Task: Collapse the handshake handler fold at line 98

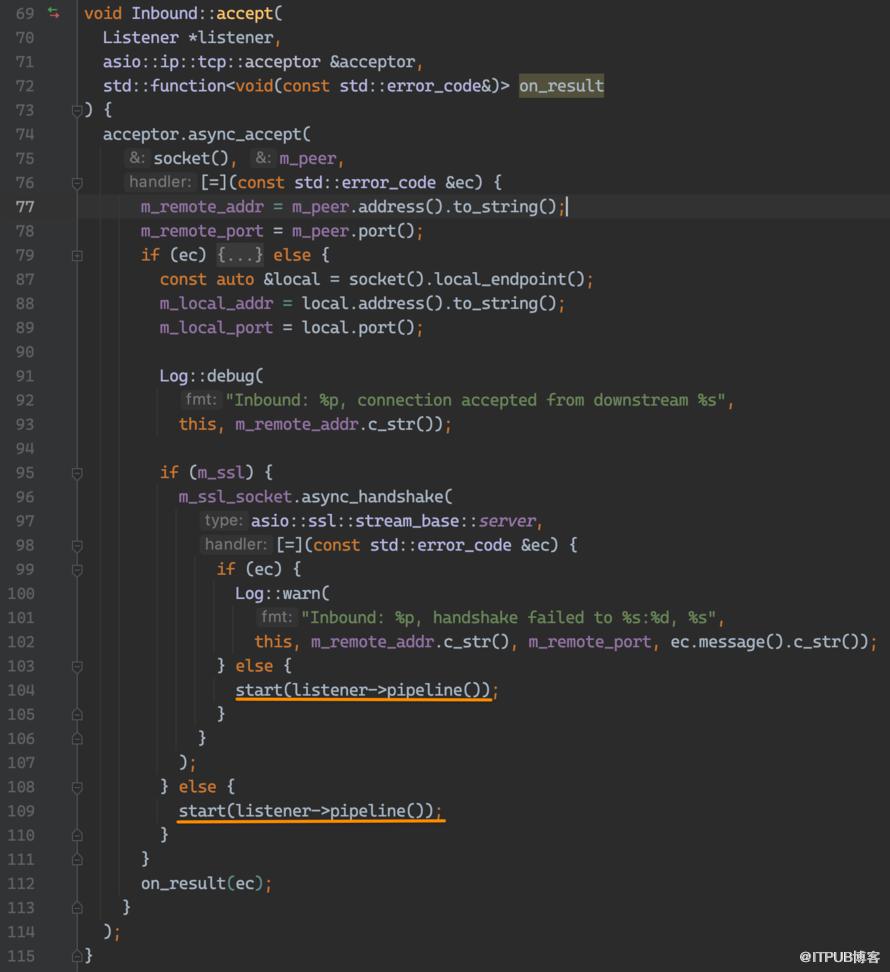Action: [77, 546]
